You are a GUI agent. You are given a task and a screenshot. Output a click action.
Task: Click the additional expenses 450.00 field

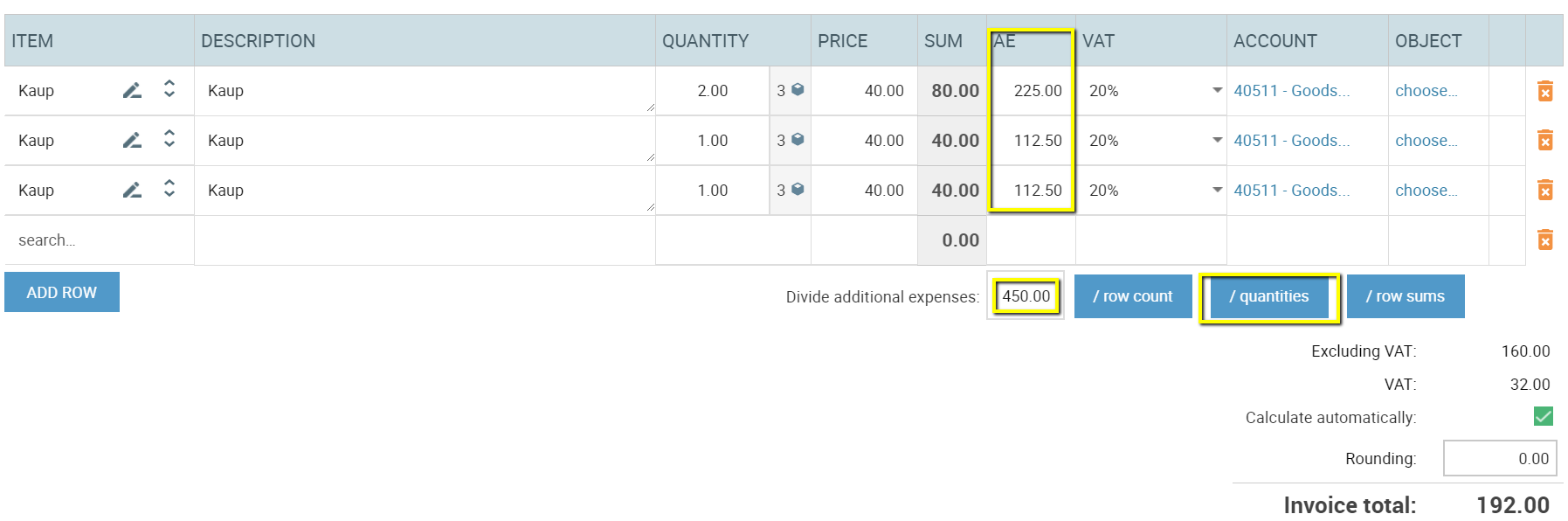pos(1026,296)
